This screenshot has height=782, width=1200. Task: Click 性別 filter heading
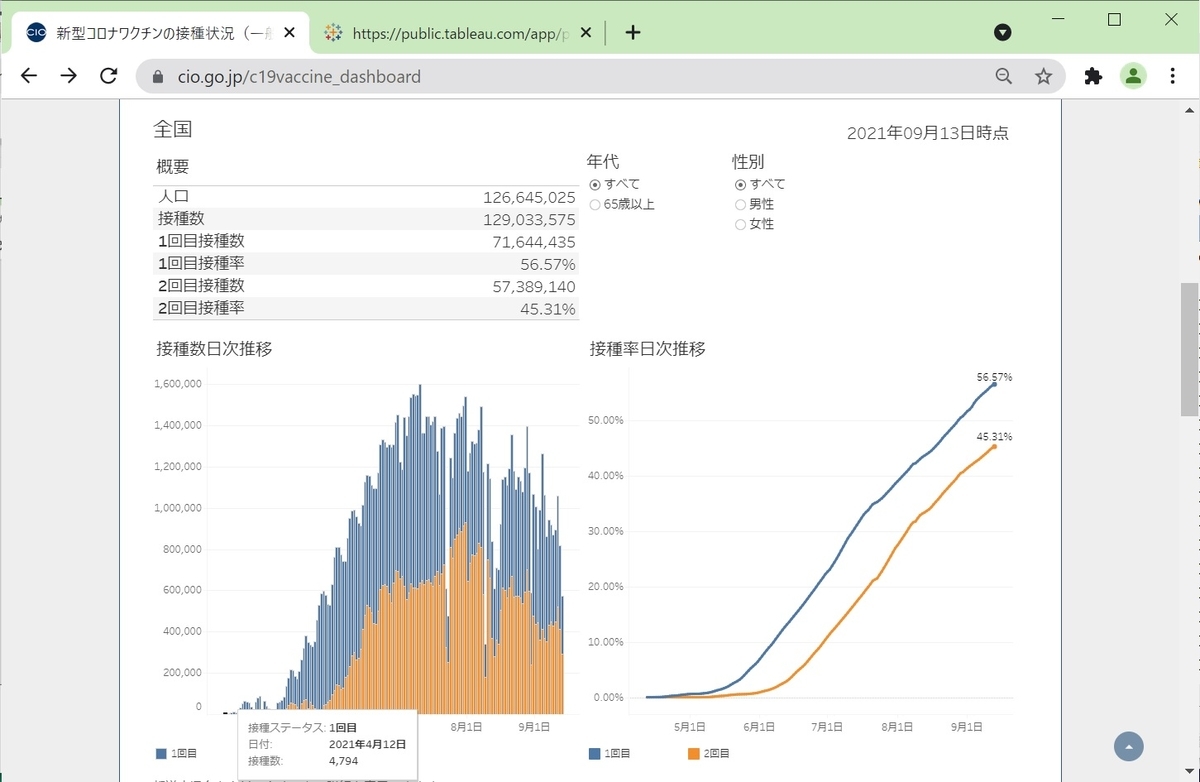coord(748,161)
